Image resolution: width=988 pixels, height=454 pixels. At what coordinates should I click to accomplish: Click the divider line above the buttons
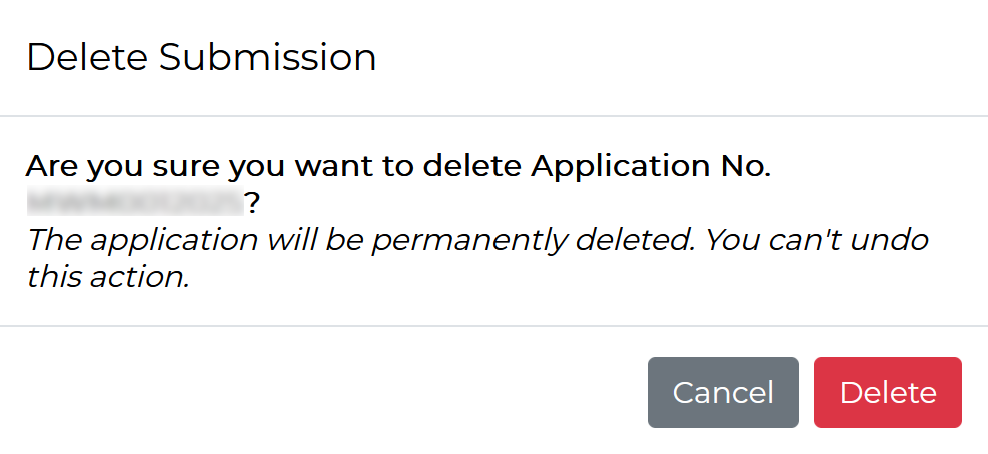pyautogui.click(x=494, y=326)
